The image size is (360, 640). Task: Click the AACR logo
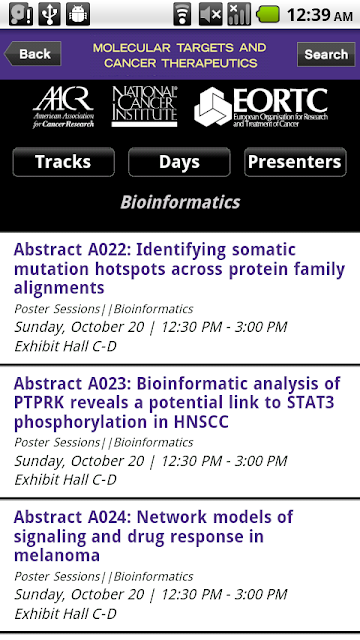pyautogui.click(x=63, y=107)
